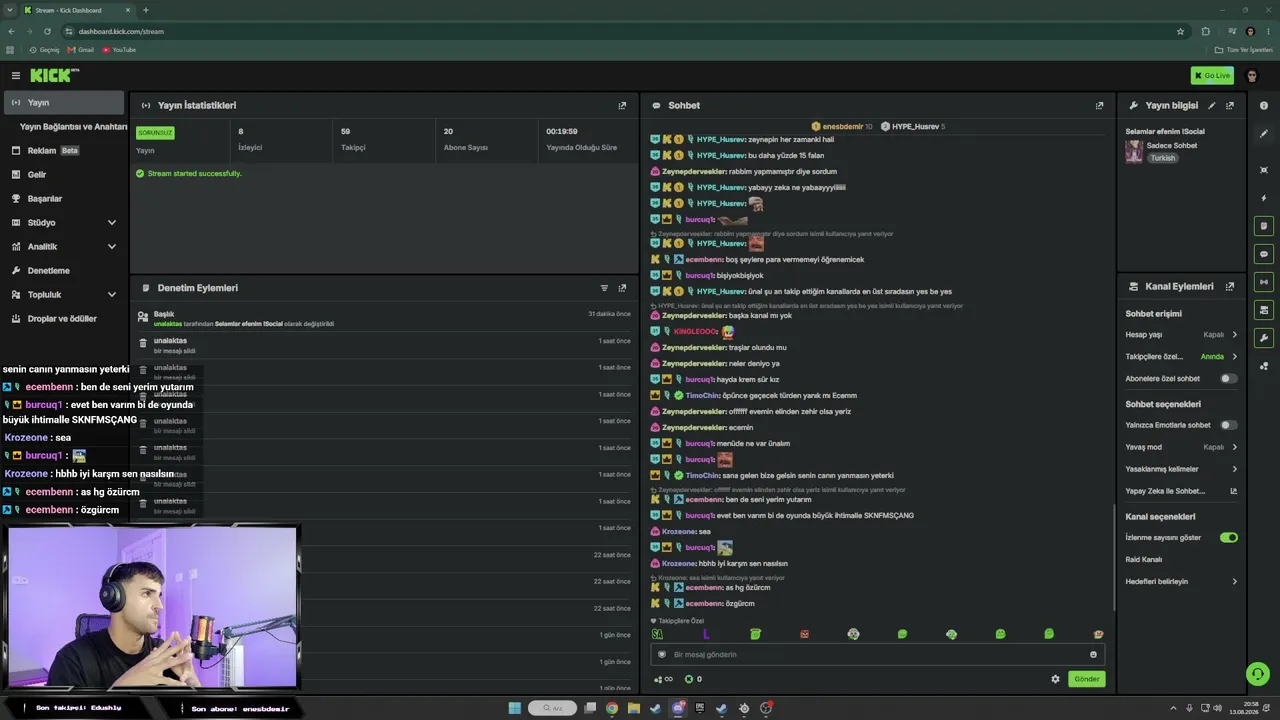Open Chrome from the taskbar
1280x720 pixels.
point(612,708)
